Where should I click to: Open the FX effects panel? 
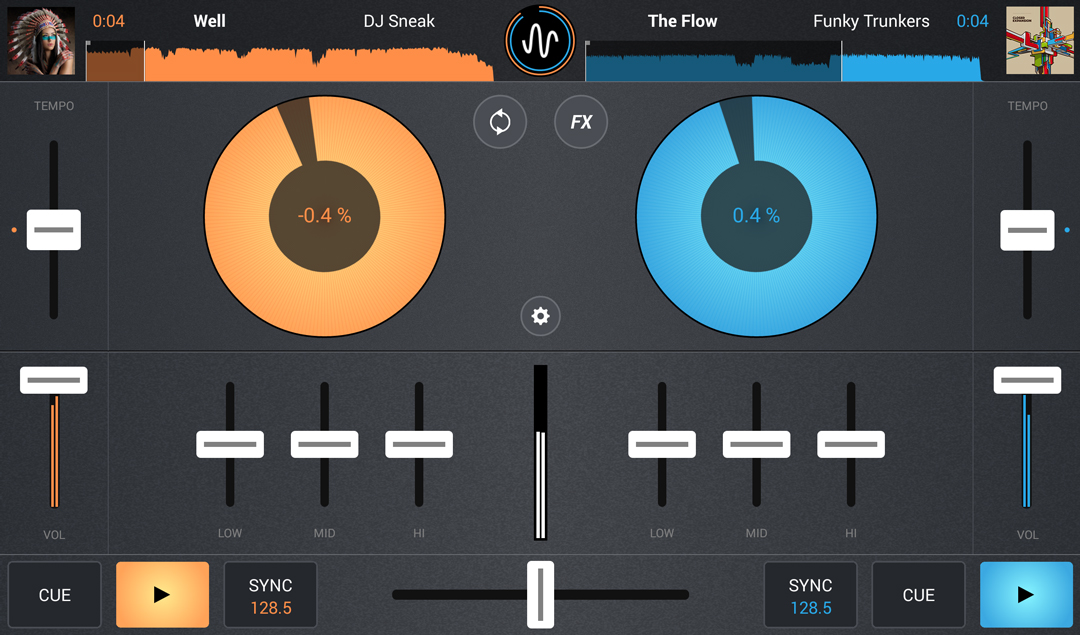point(581,122)
